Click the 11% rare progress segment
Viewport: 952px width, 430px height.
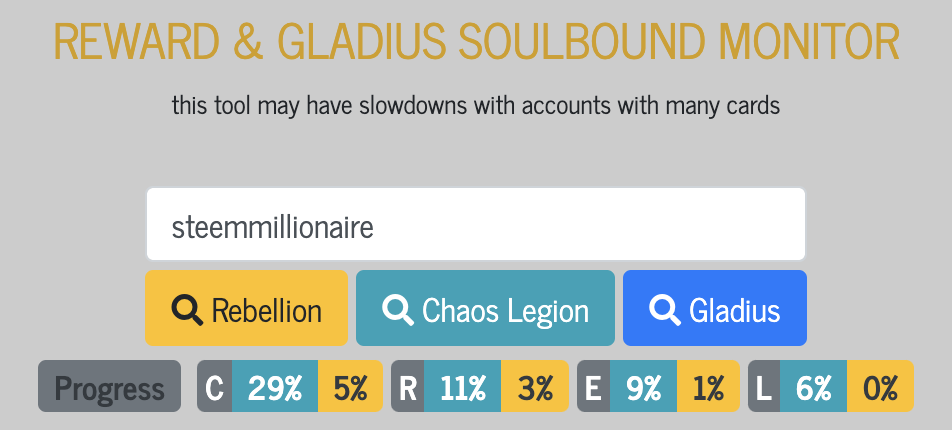pos(462,387)
